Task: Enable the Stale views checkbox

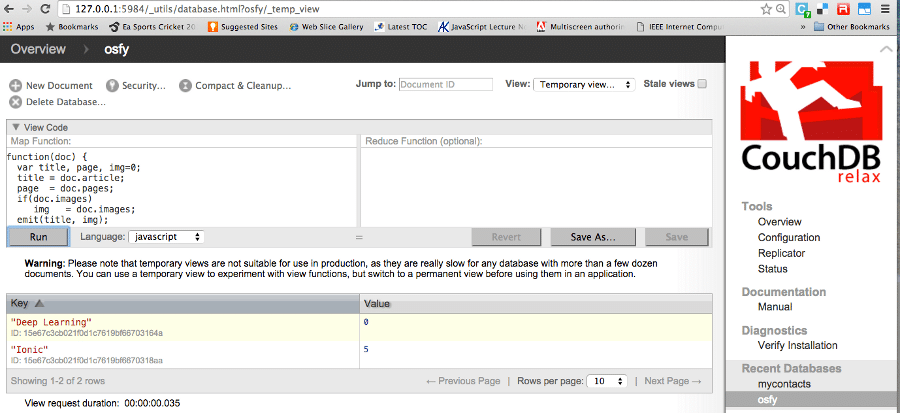Action: 702,84
